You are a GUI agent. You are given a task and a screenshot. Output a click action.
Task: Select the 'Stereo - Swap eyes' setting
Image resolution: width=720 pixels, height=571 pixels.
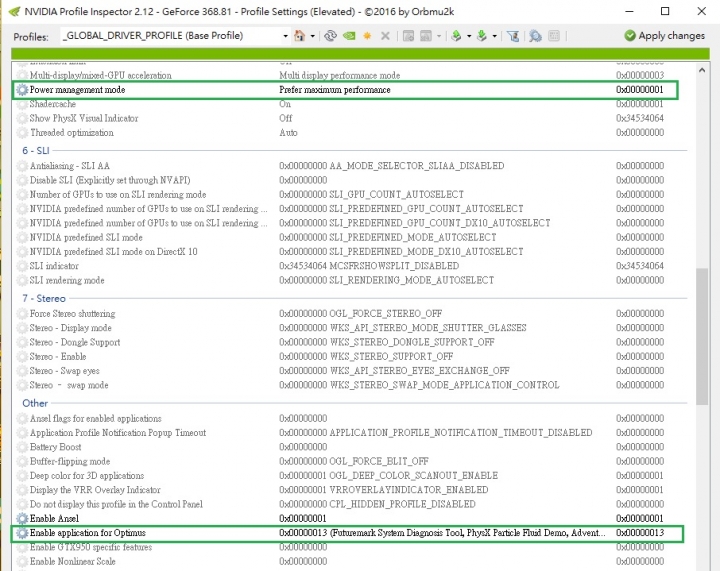(64, 370)
